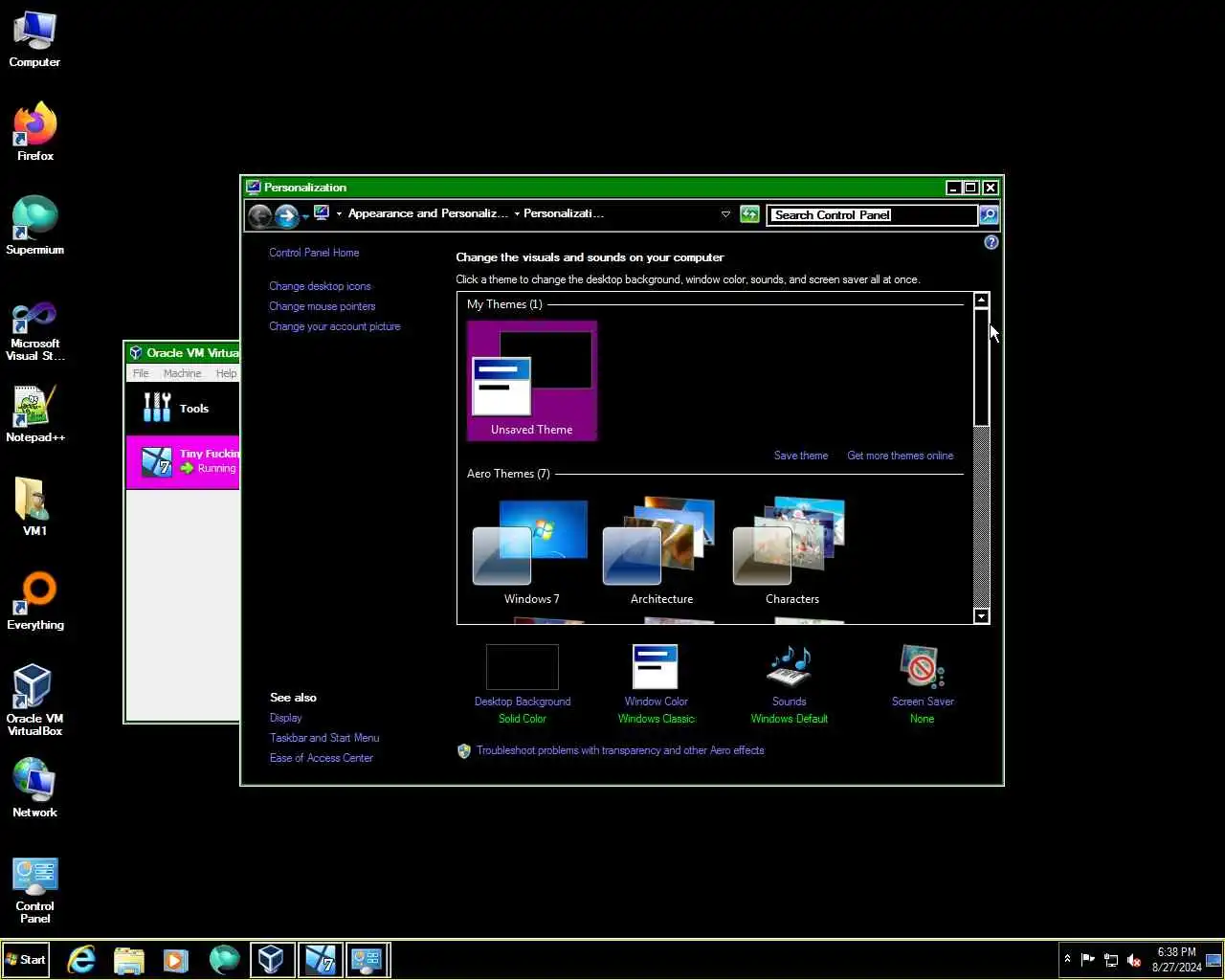Open the Network desktop icon
Viewport: 1225px width, 980px height.
(x=34, y=789)
